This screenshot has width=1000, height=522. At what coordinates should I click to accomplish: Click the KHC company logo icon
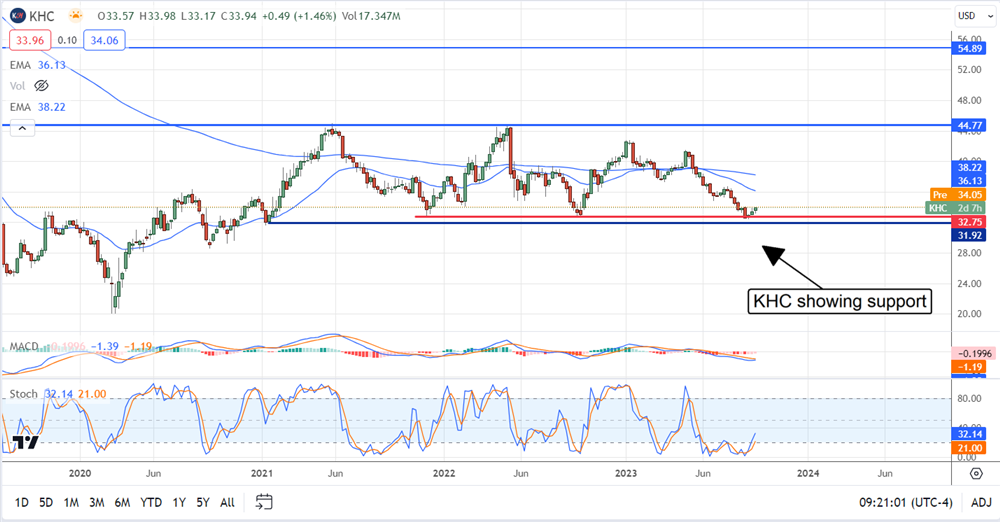click(18, 15)
